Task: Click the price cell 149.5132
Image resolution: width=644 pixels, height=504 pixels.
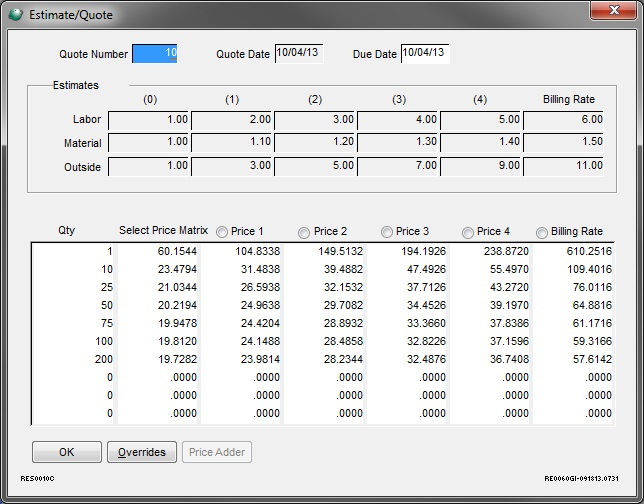Action: tap(324, 251)
